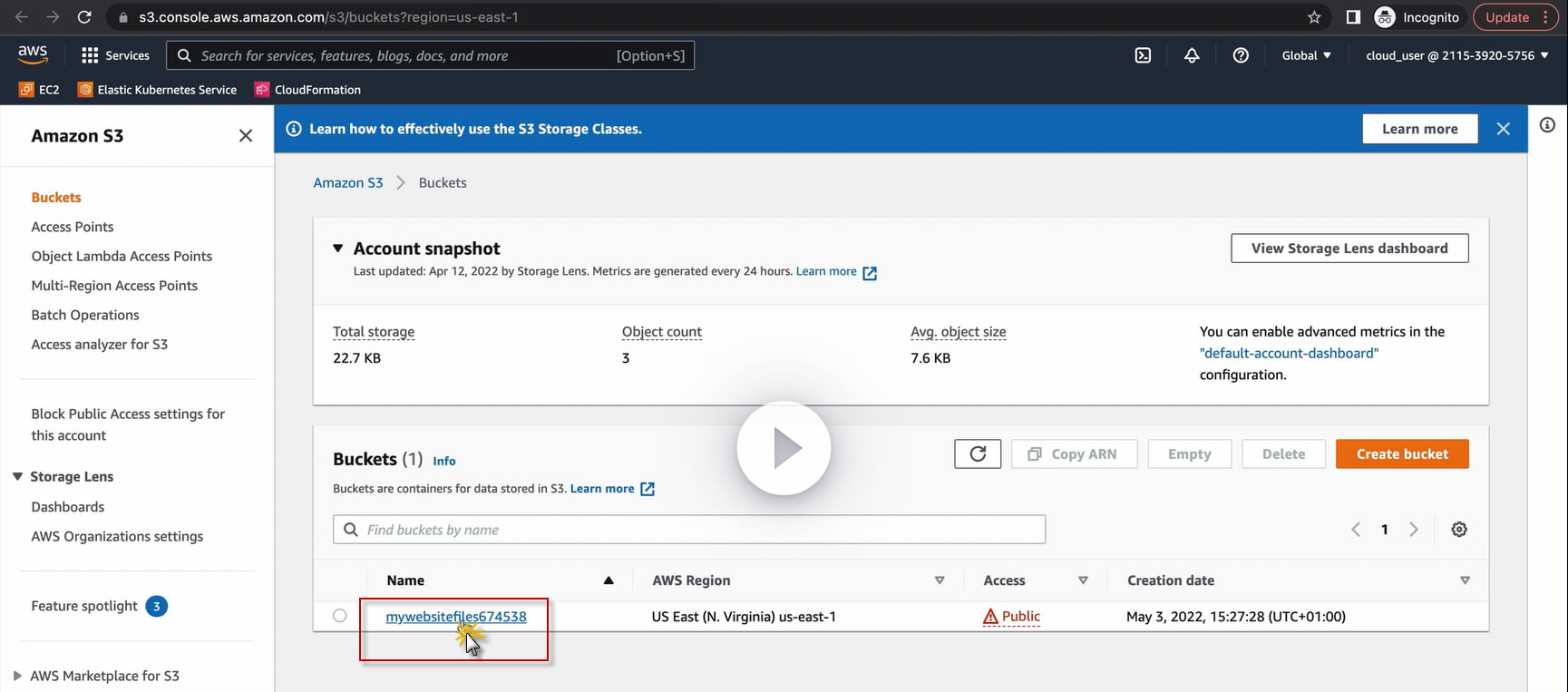This screenshot has width=1568, height=692.
Task: Click the Buckets Info link
Action: pos(444,461)
